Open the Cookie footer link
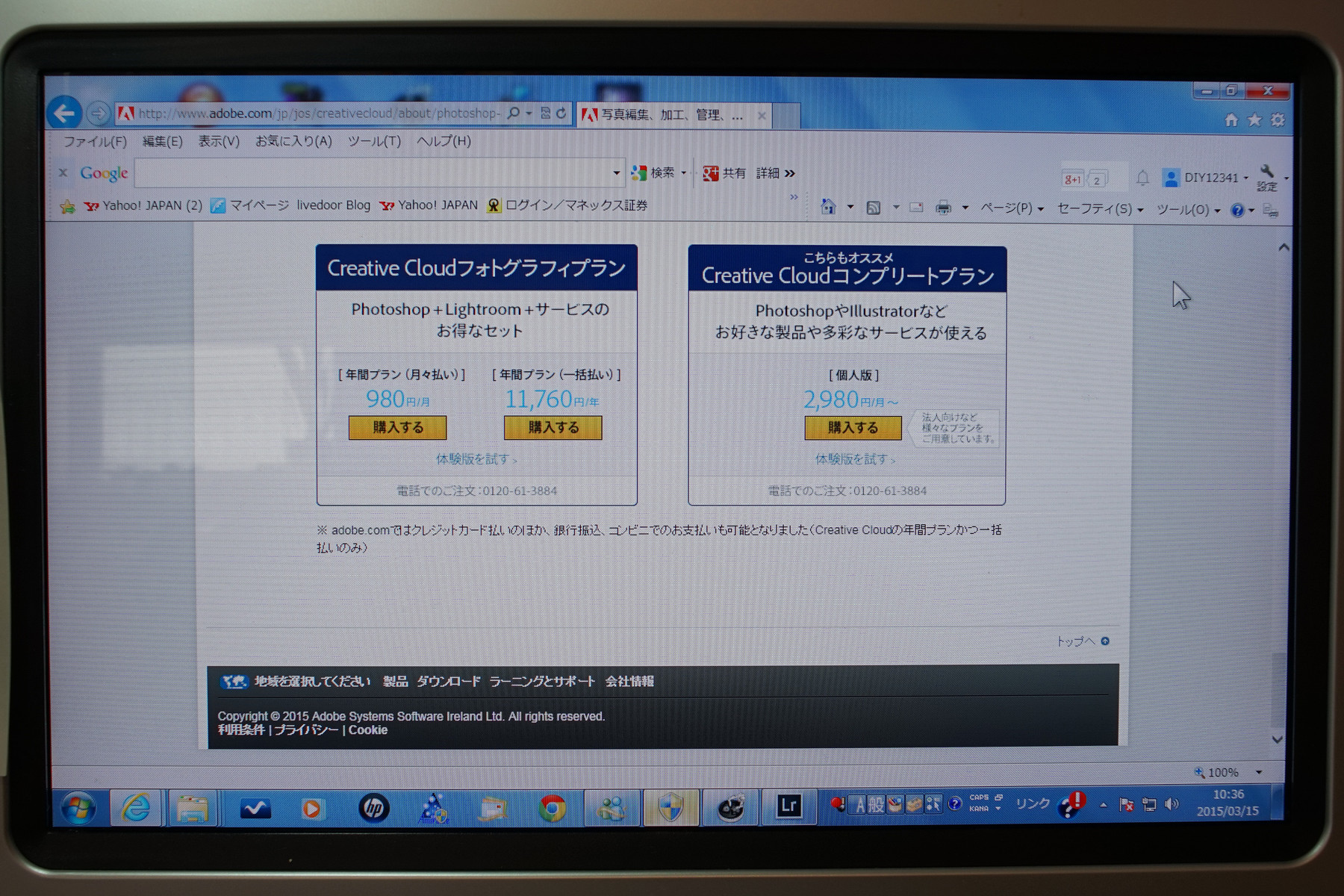This screenshot has width=1344, height=896. pyautogui.click(x=368, y=730)
